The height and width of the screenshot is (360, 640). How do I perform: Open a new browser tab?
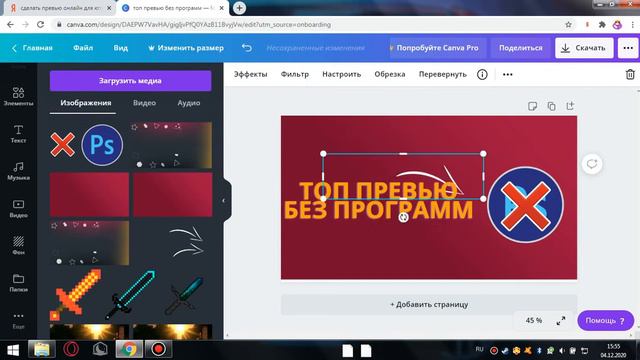pyautogui.click(x=240, y=8)
